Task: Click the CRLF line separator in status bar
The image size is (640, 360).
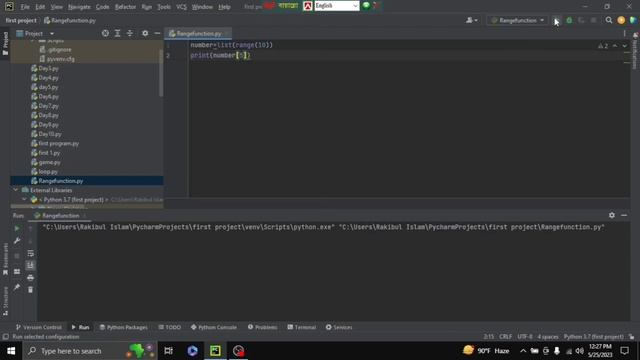Action: point(505,337)
